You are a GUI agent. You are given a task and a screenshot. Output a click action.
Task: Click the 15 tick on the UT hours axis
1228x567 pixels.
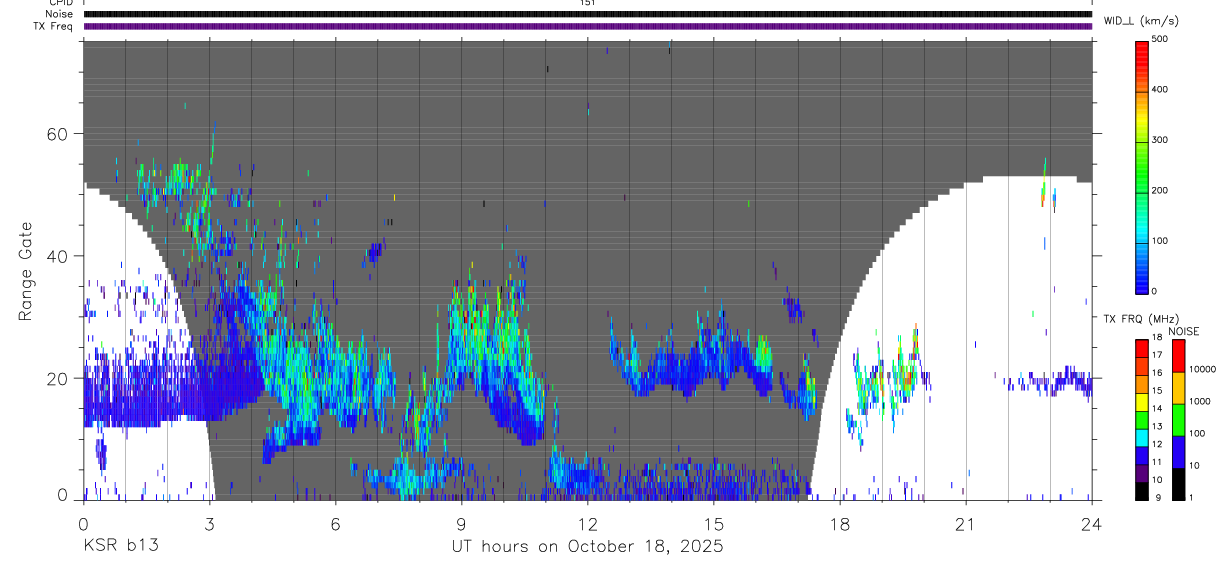point(713,523)
